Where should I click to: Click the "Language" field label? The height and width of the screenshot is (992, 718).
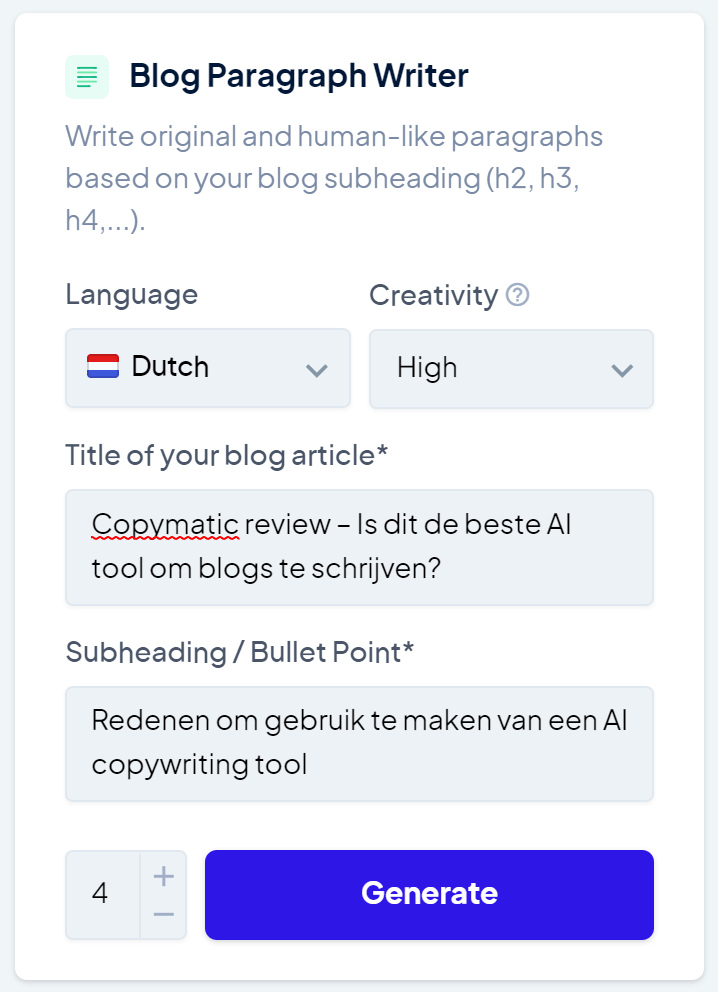(131, 295)
